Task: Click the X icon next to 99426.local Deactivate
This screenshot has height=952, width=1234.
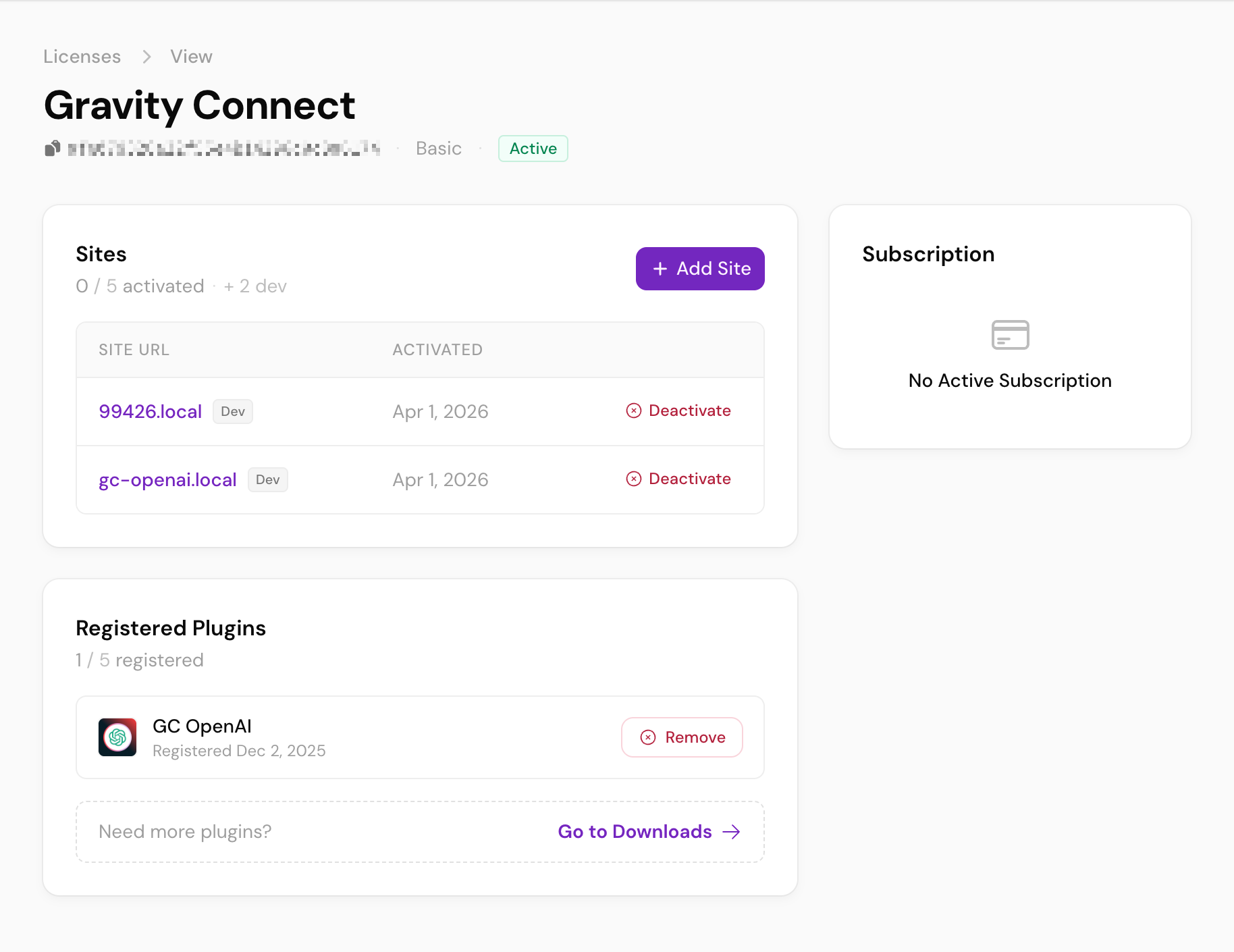Action: tap(634, 411)
